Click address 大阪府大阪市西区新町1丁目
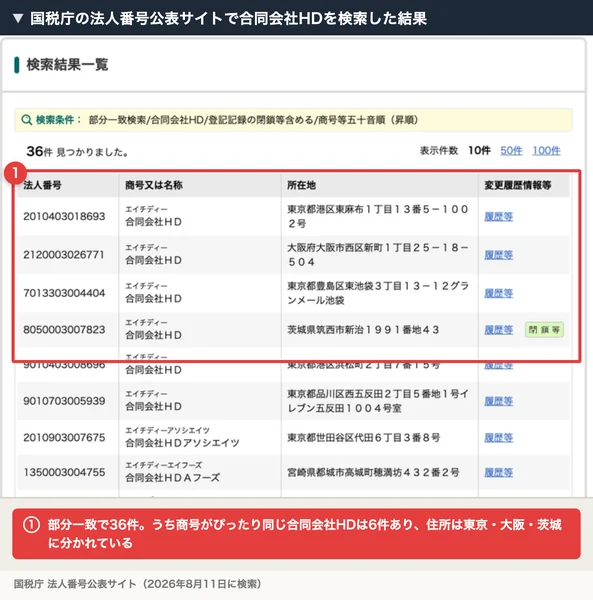The height and width of the screenshot is (600, 593). (378, 254)
